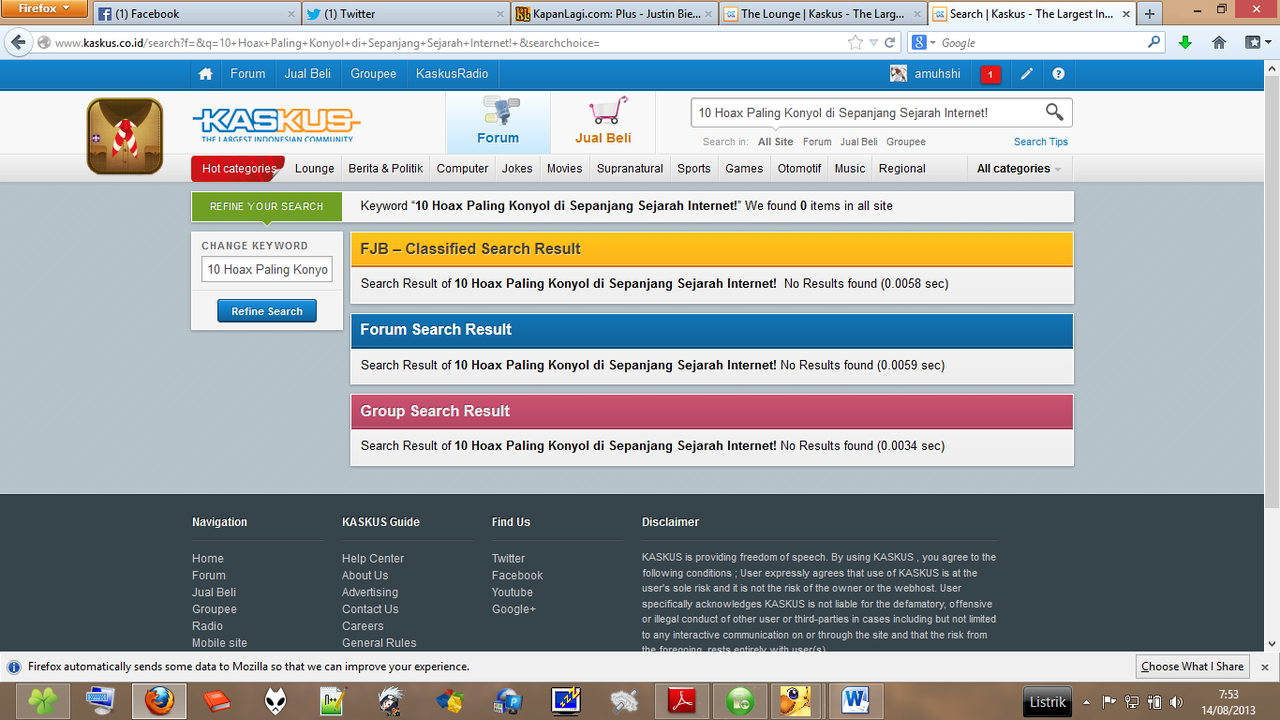Select Jual Beli search scope

(x=859, y=142)
